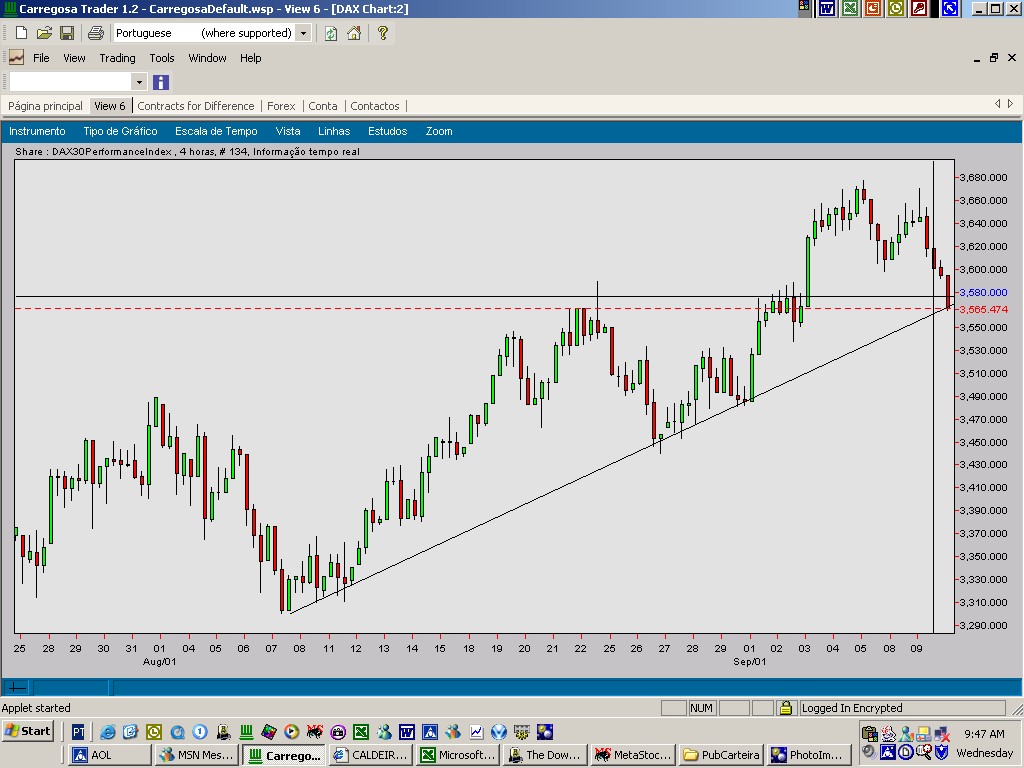Viewport: 1024px width, 768px height.
Task: Click the Outlook clock shortcut in the Office bar
Action: pyautogui.click(x=895, y=8)
